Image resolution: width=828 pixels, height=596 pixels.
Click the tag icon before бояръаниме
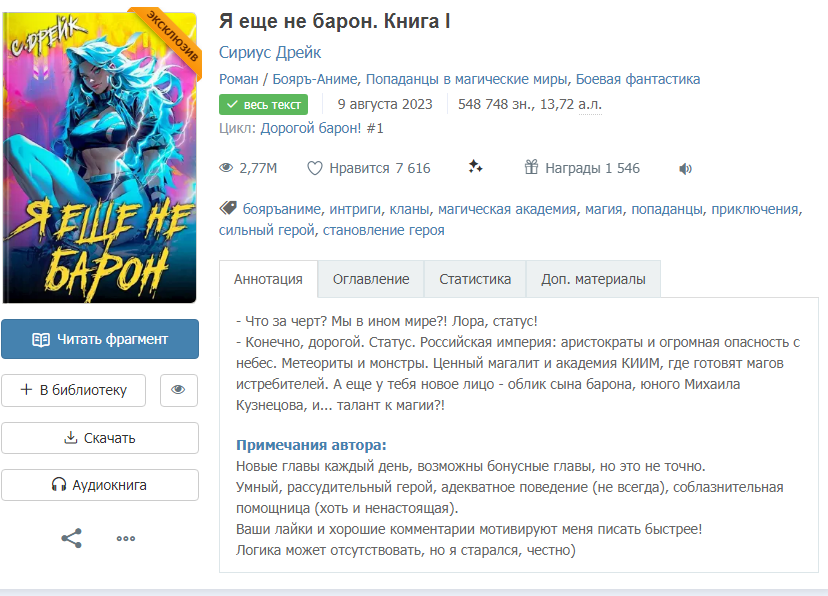[228, 207]
